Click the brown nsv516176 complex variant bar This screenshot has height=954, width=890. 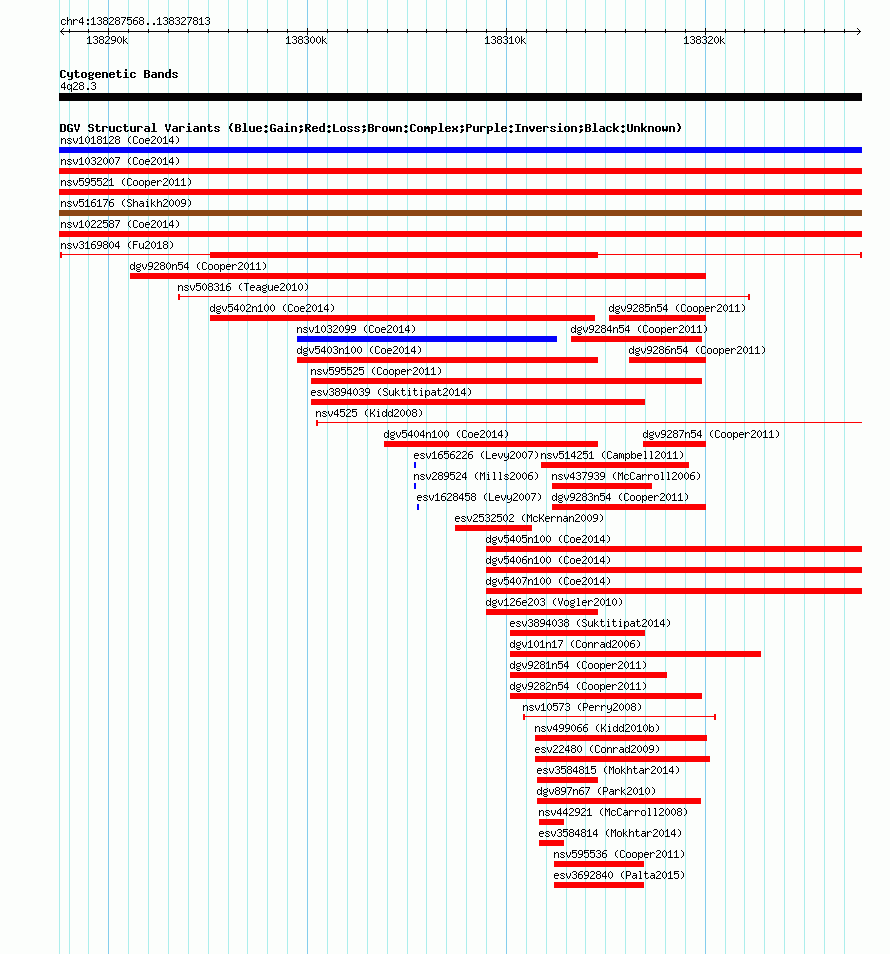[461, 213]
